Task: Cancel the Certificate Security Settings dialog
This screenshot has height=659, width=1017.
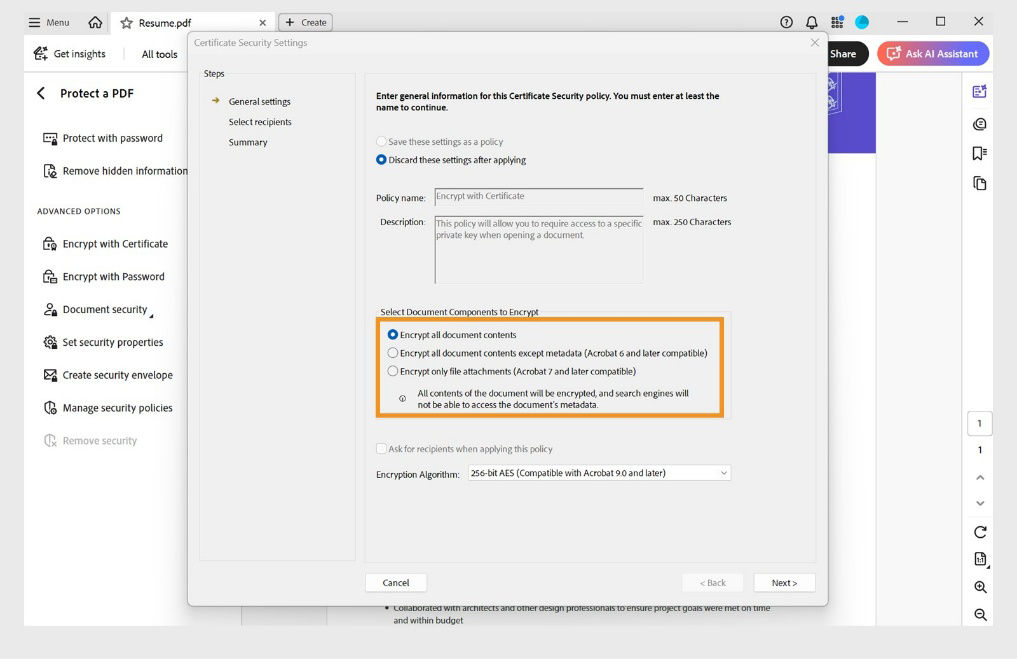Action: point(396,582)
